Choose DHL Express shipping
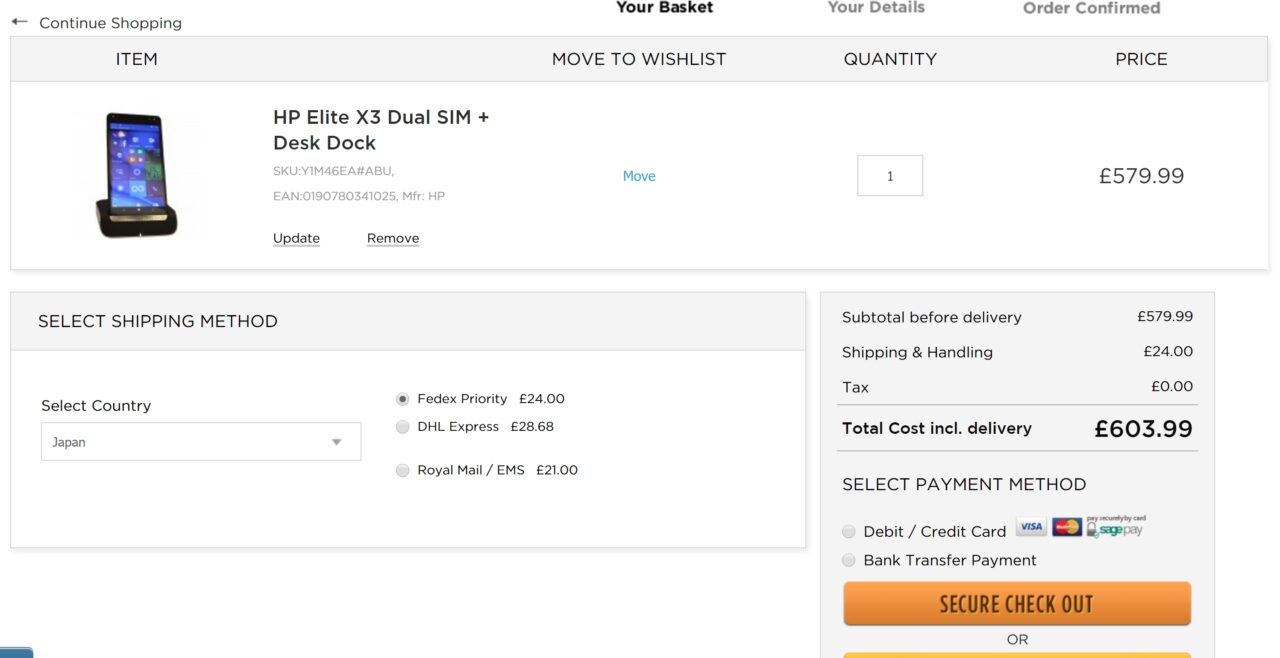 [403, 427]
